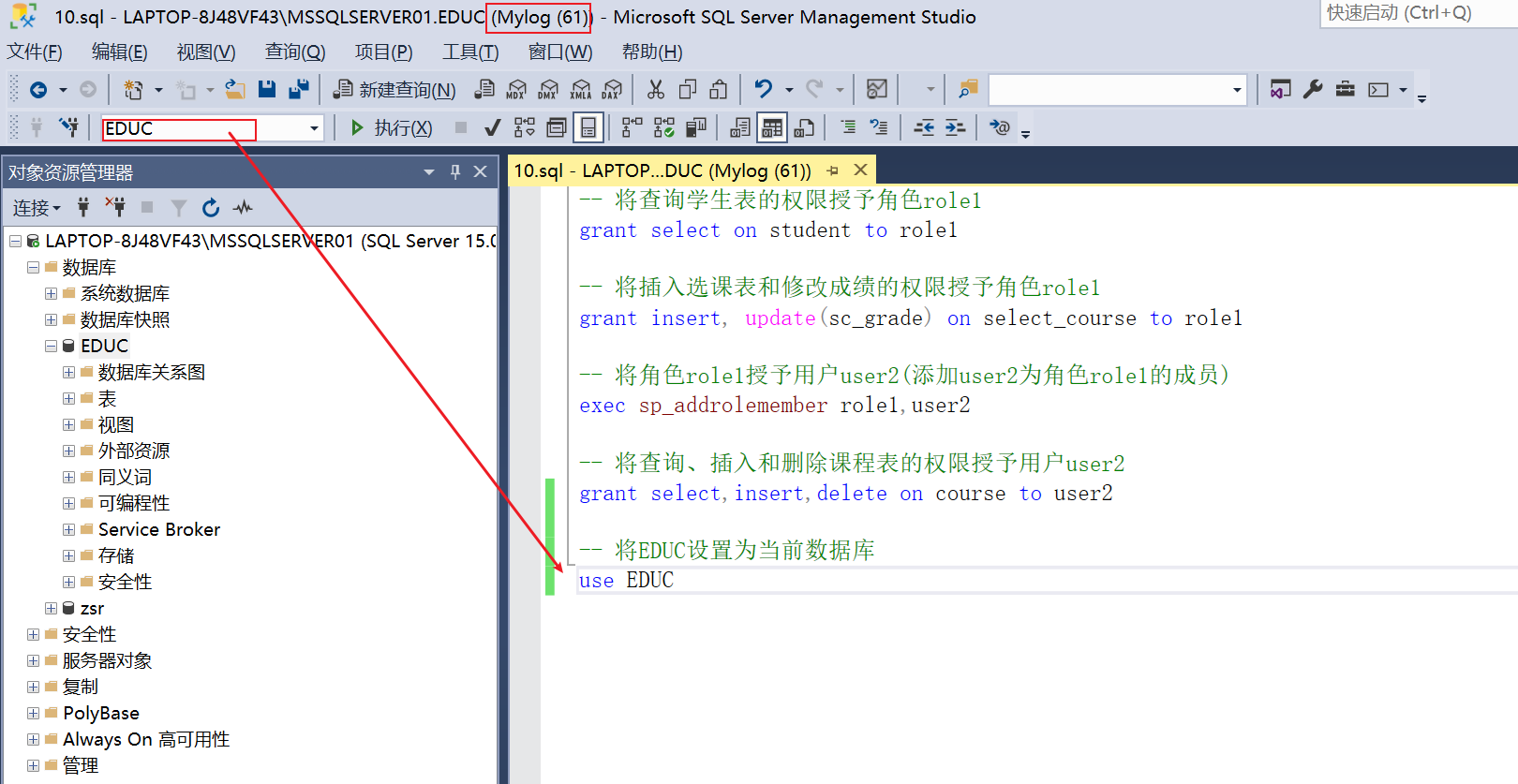The width and height of the screenshot is (1518, 784).
Task: Open the 查询(Q) menu
Action: tap(295, 52)
